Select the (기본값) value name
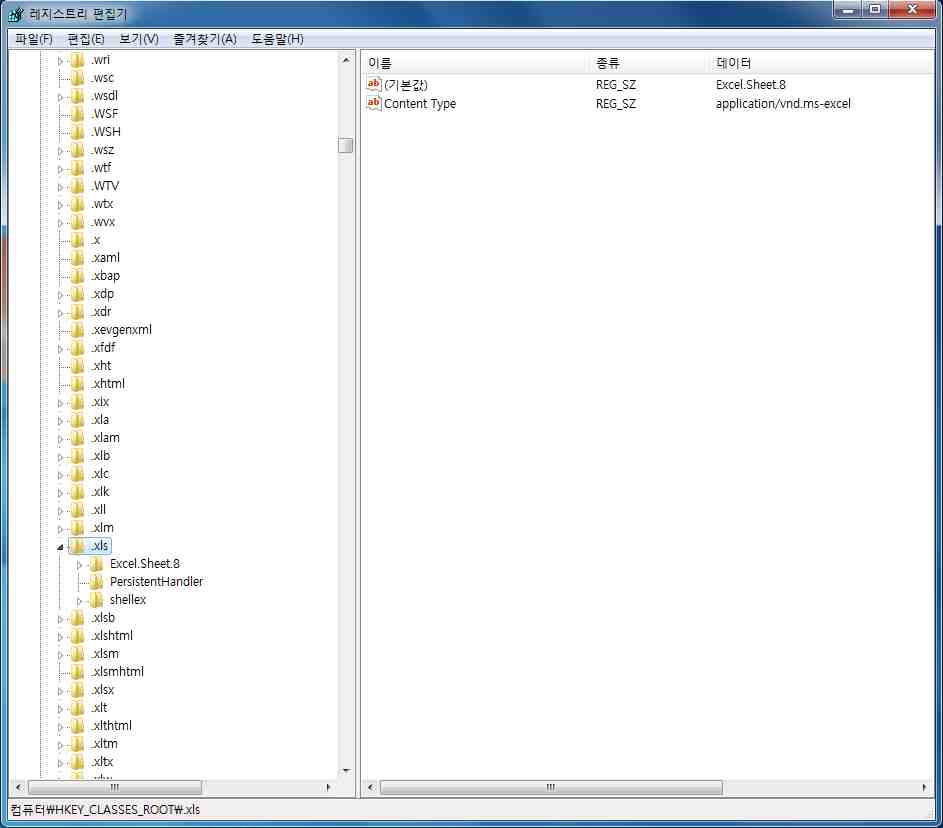Viewport: 943px width, 828px height. click(405, 85)
